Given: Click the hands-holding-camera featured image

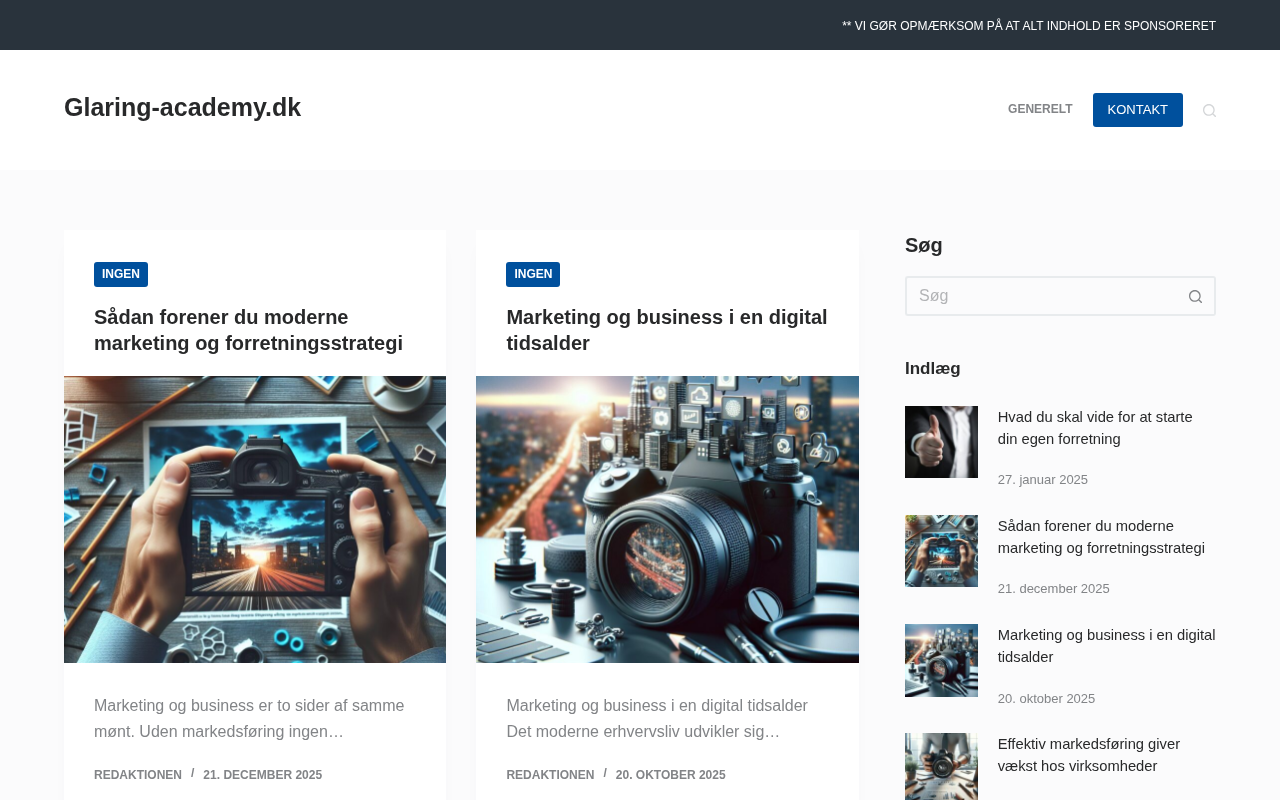Looking at the screenshot, I should 255,519.
